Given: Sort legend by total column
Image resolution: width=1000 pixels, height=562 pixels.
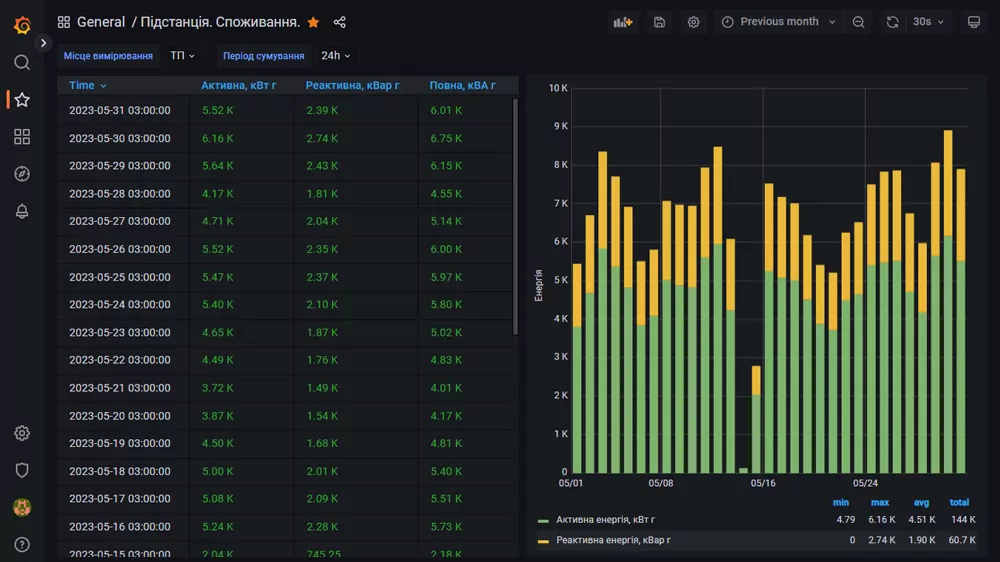Looking at the screenshot, I should pos(959,503).
